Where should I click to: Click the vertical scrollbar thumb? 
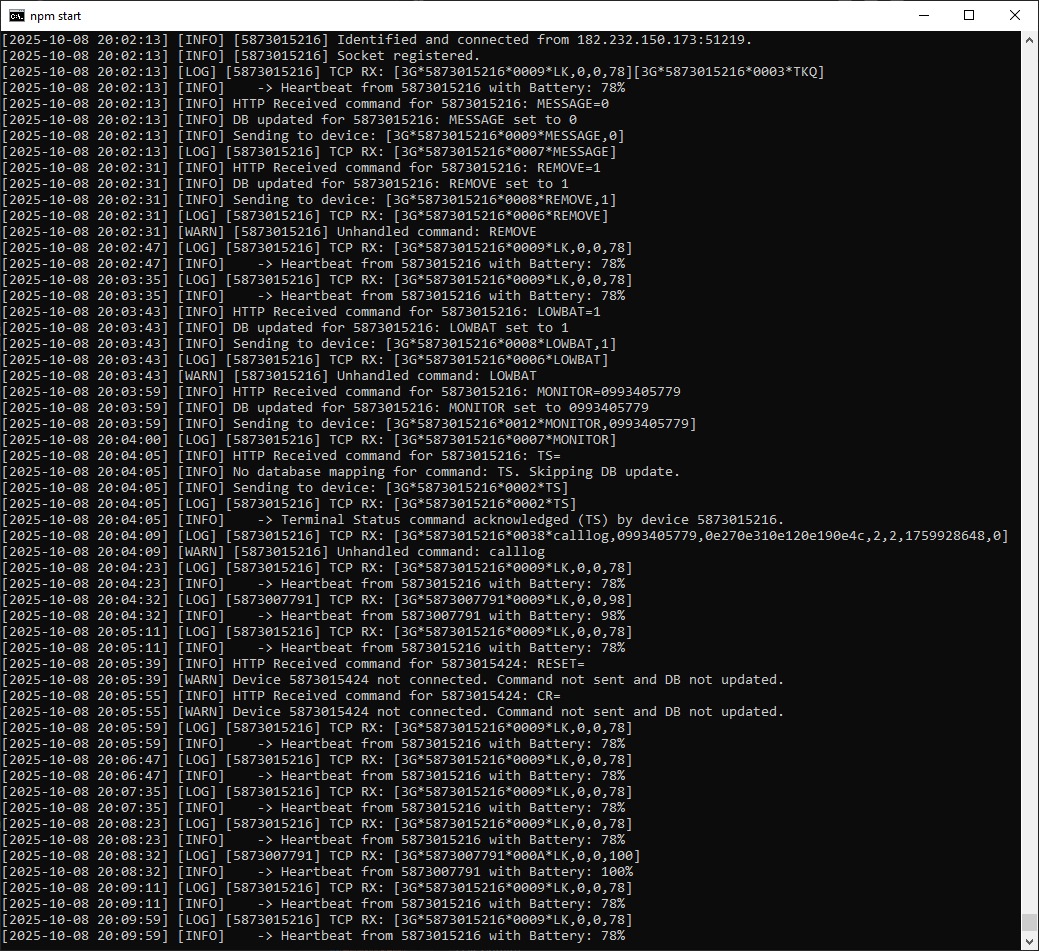tap(1029, 922)
